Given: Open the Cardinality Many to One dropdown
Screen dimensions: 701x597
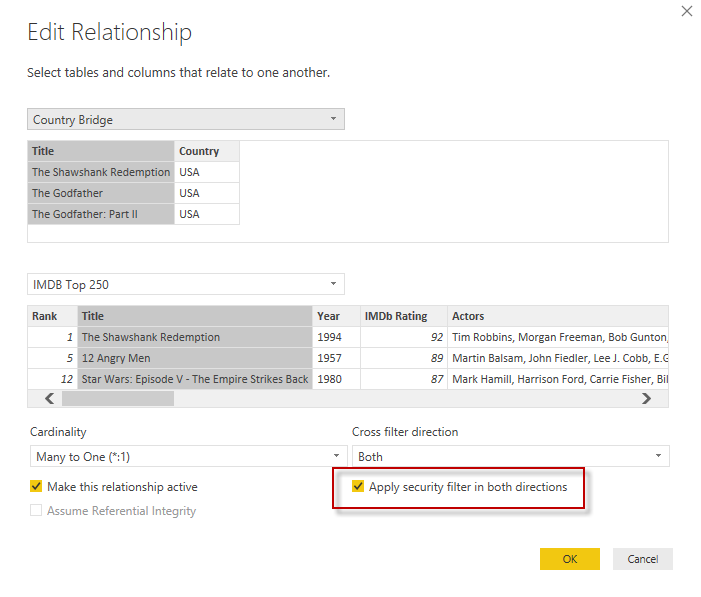Looking at the screenshot, I should tap(188, 456).
